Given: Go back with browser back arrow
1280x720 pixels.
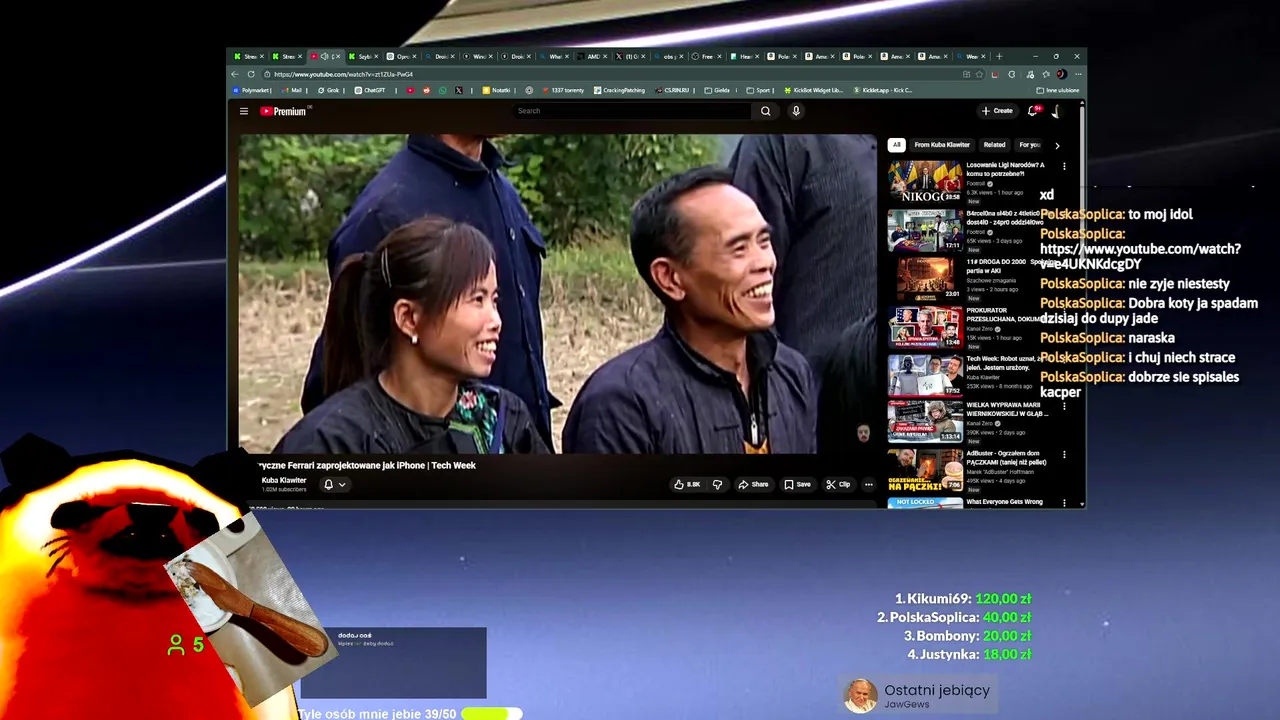Looking at the screenshot, I should click(x=235, y=74).
